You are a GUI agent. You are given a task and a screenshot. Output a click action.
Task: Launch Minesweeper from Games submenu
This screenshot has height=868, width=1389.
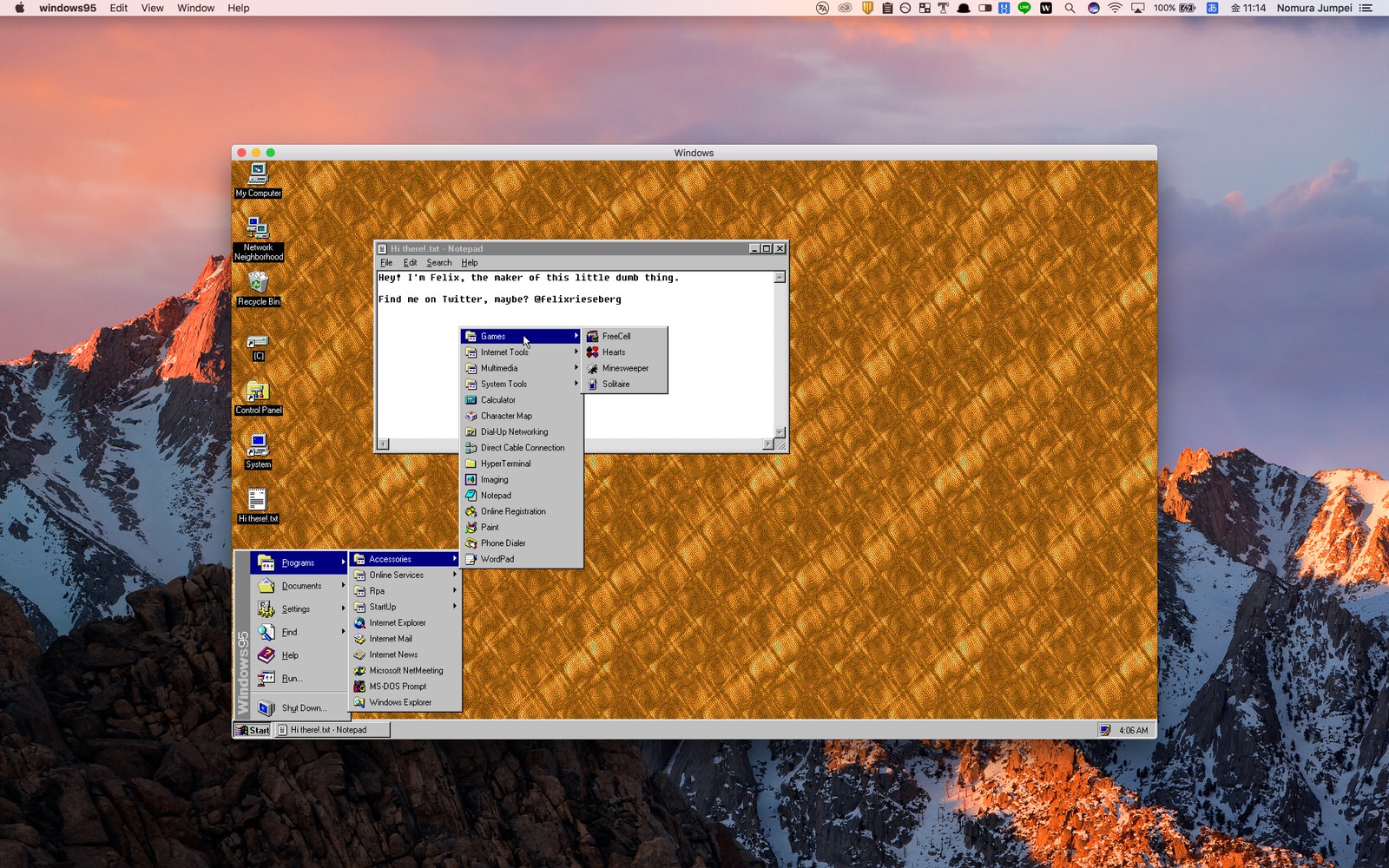click(x=624, y=368)
